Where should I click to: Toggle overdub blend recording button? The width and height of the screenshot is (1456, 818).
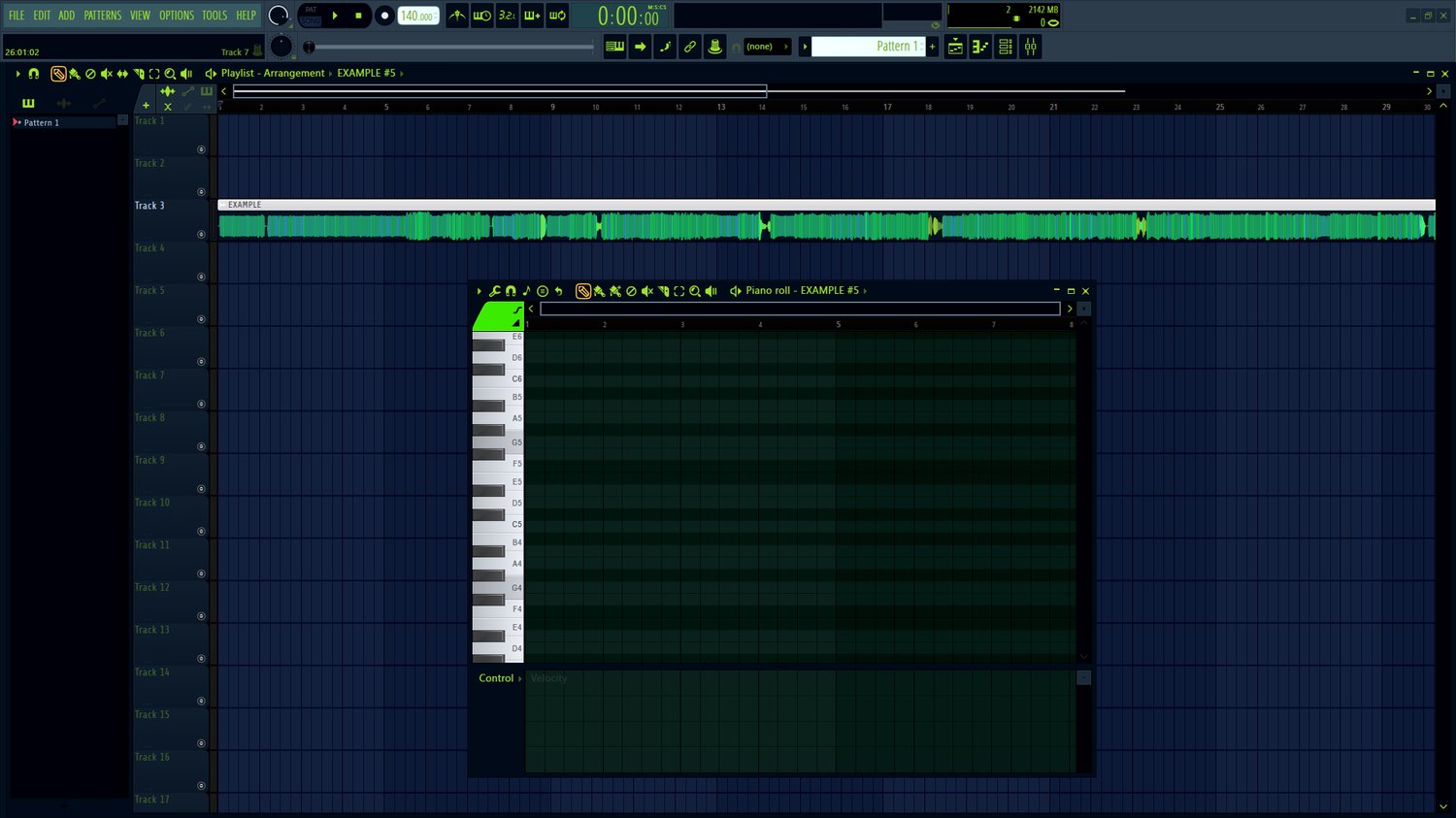[532, 16]
